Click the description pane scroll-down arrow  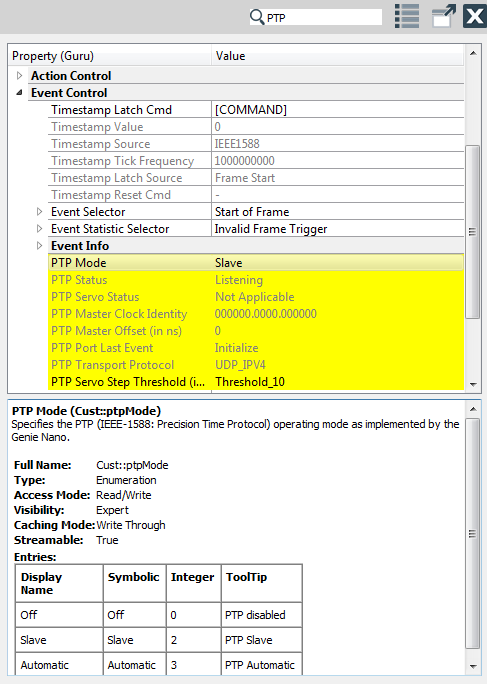pyautogui.click(x=473, y=666)
